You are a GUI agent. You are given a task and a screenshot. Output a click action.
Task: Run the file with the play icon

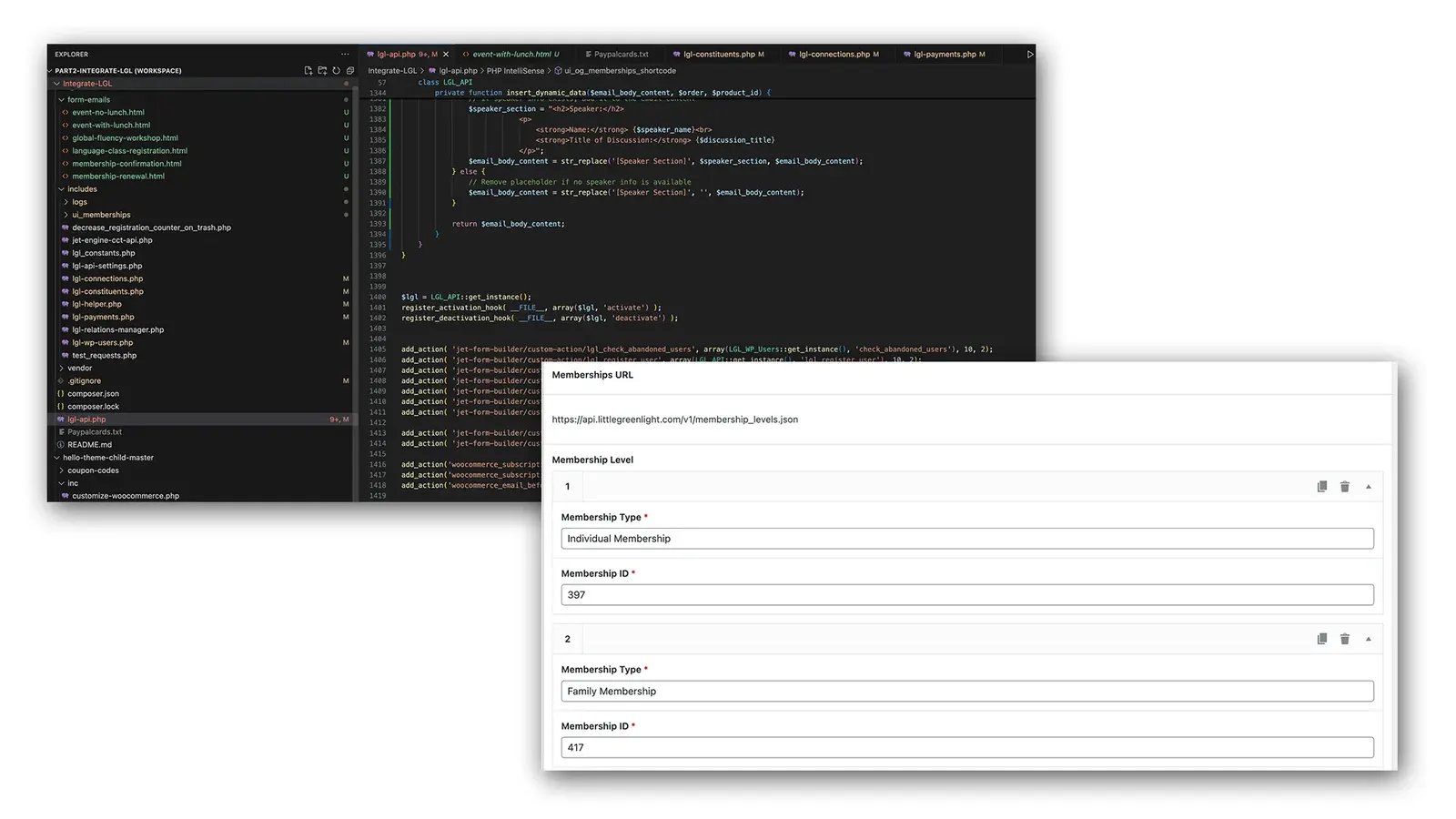(1029, 55)
